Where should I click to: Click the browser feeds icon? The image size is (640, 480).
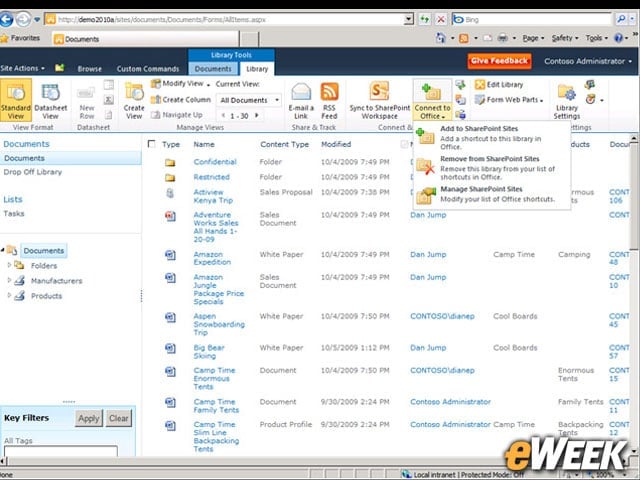464,38
